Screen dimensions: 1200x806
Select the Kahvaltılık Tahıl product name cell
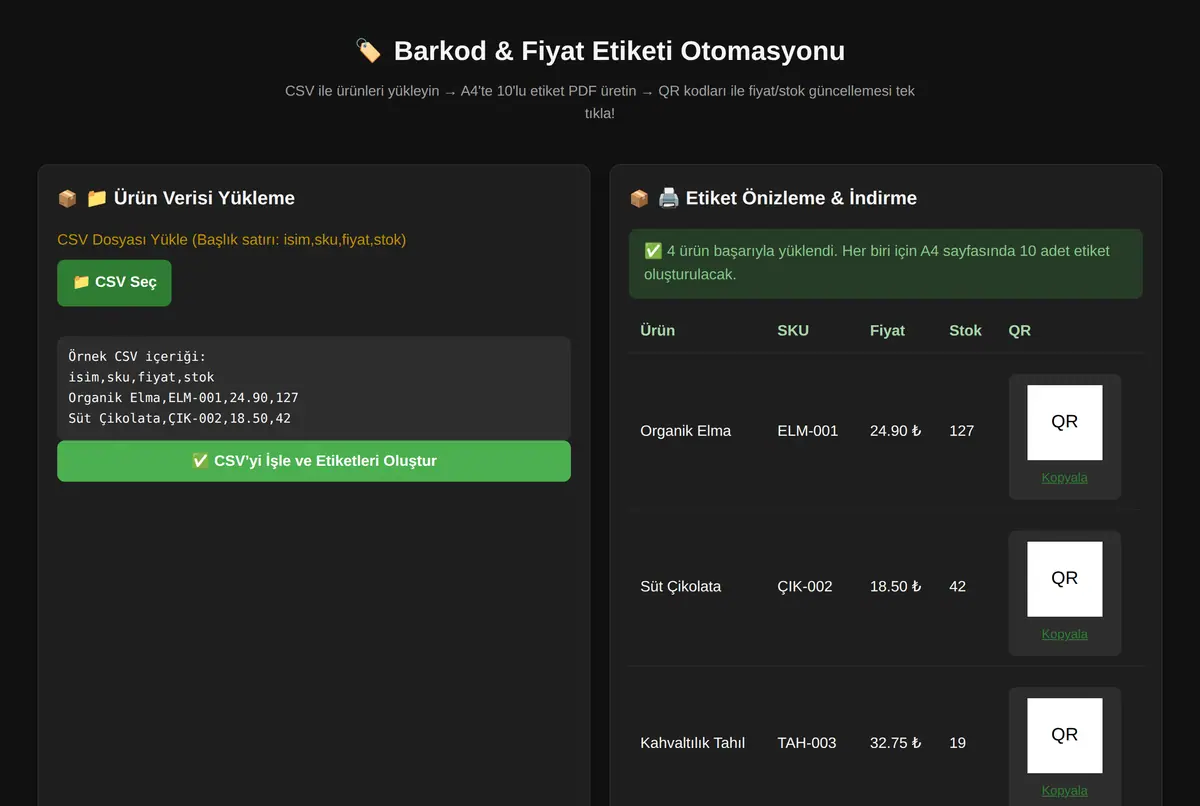click(x=693, y=743)
